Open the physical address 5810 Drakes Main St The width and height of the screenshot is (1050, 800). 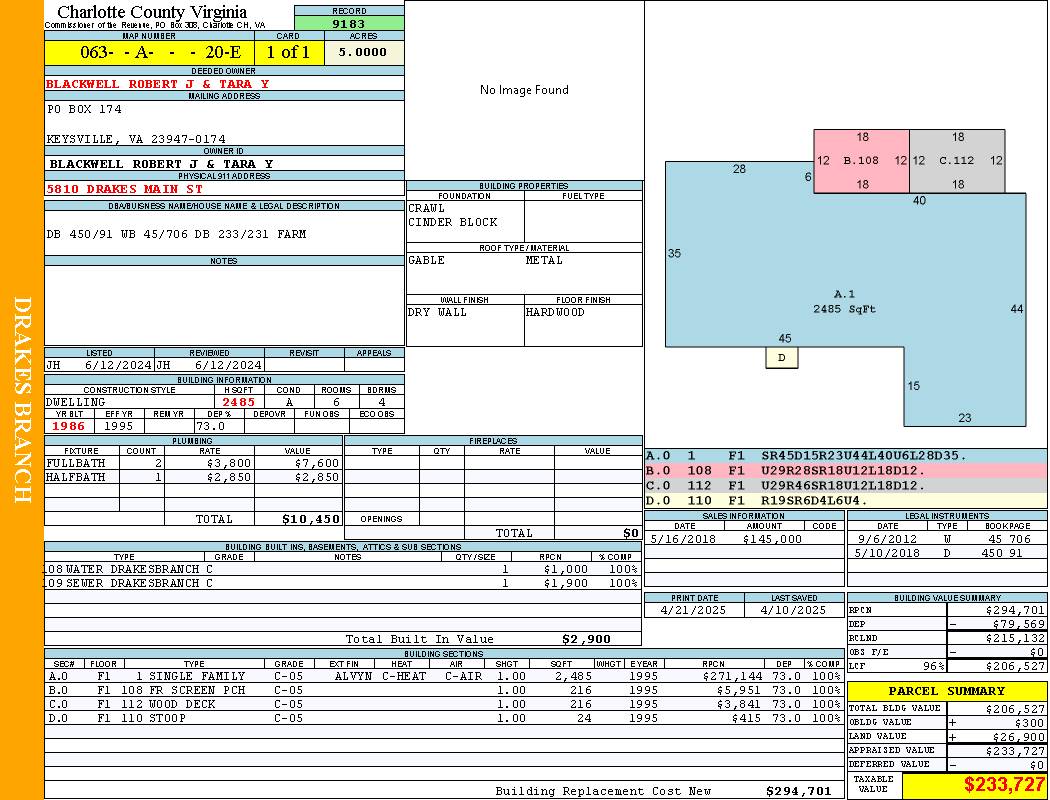(124, 188)
